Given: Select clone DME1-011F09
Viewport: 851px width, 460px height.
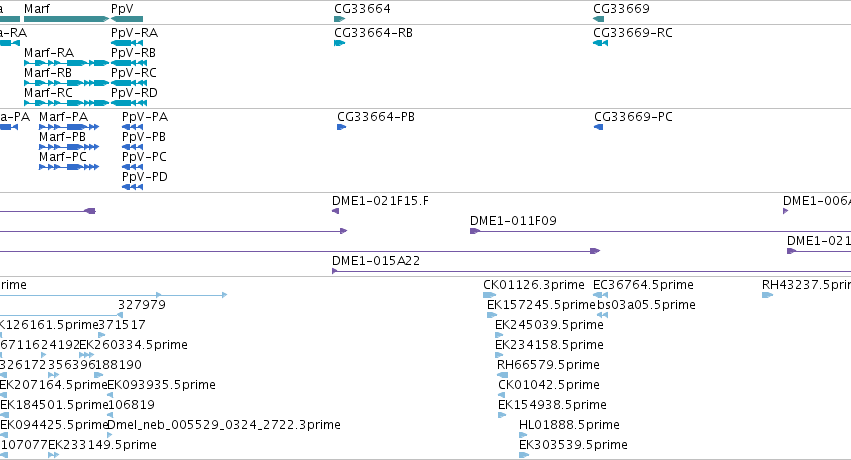Looking at the screenshot, I should (x=660, y=231).
